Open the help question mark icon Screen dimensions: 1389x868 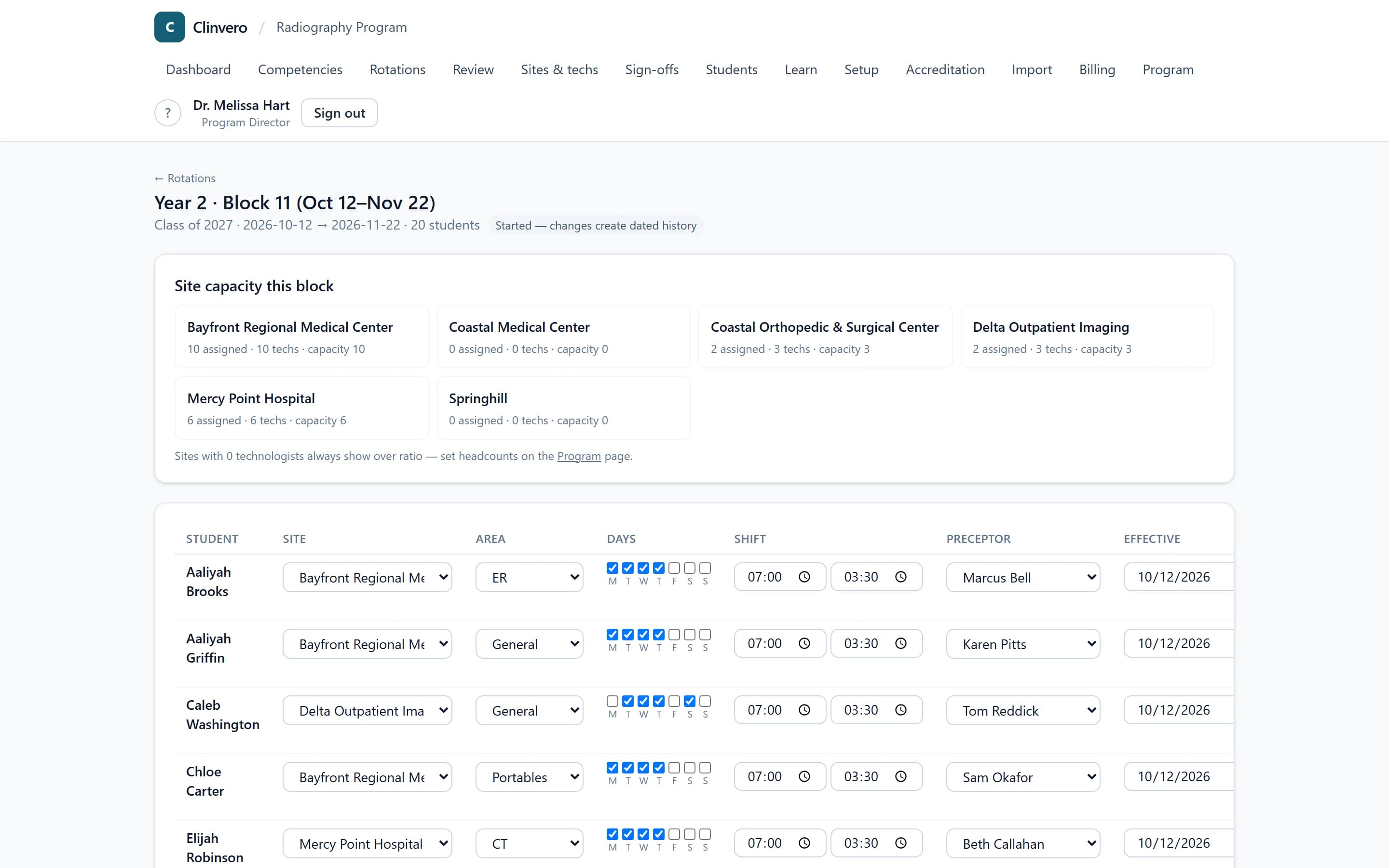[x=168, y=113]
